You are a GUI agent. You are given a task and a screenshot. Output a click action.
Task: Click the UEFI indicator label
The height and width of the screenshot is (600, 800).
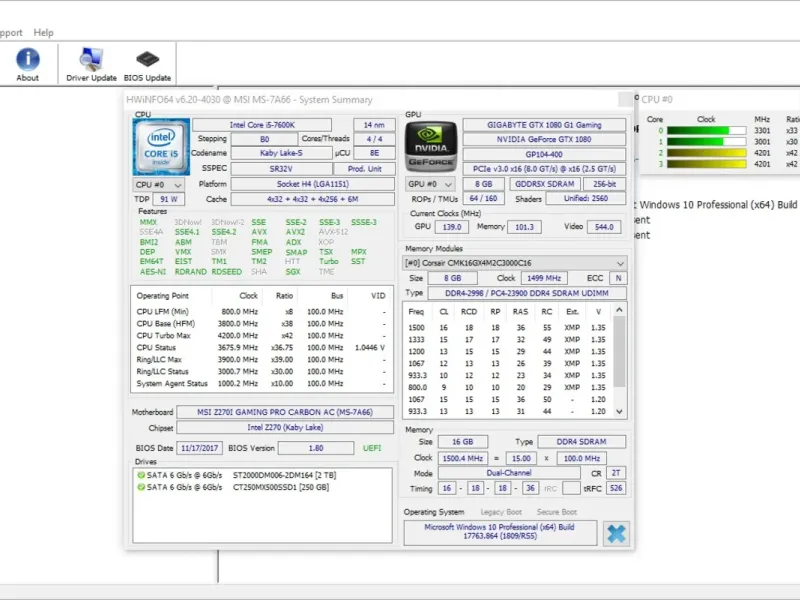pos(372,448)
